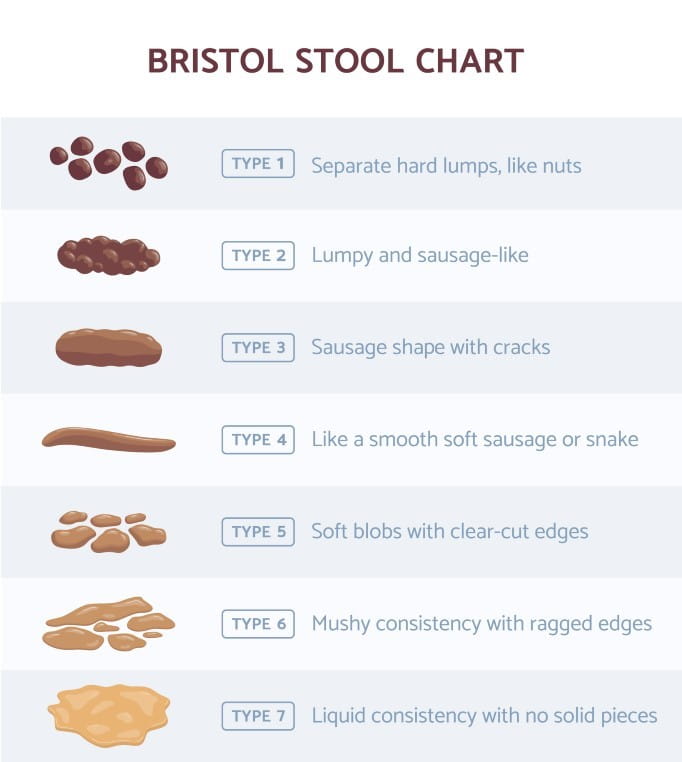Click 'Liquid consistency with no solid pieces' text
This screenshot has height=762, width=682.
tap(484, 716)
